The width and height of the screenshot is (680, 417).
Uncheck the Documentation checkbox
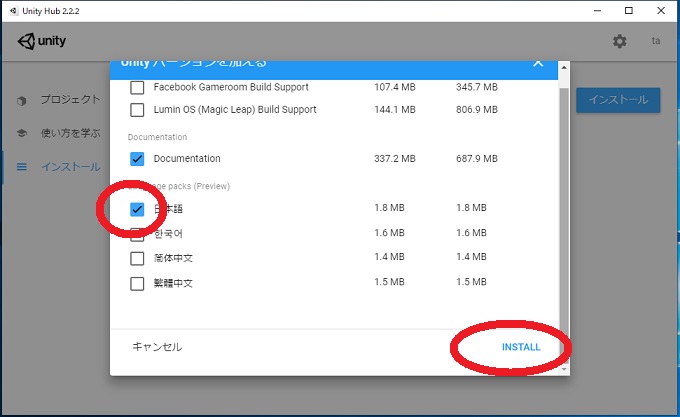137,159
